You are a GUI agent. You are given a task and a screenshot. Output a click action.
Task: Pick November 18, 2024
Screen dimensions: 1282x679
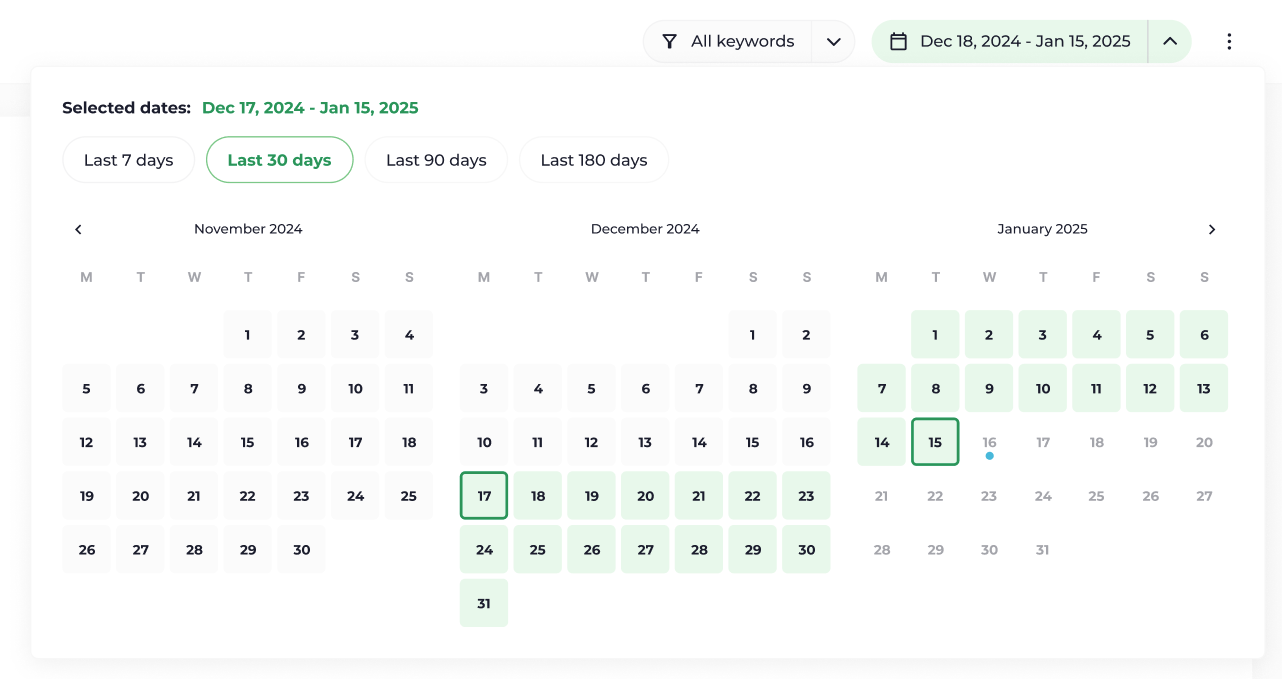(x=409, y=442)
